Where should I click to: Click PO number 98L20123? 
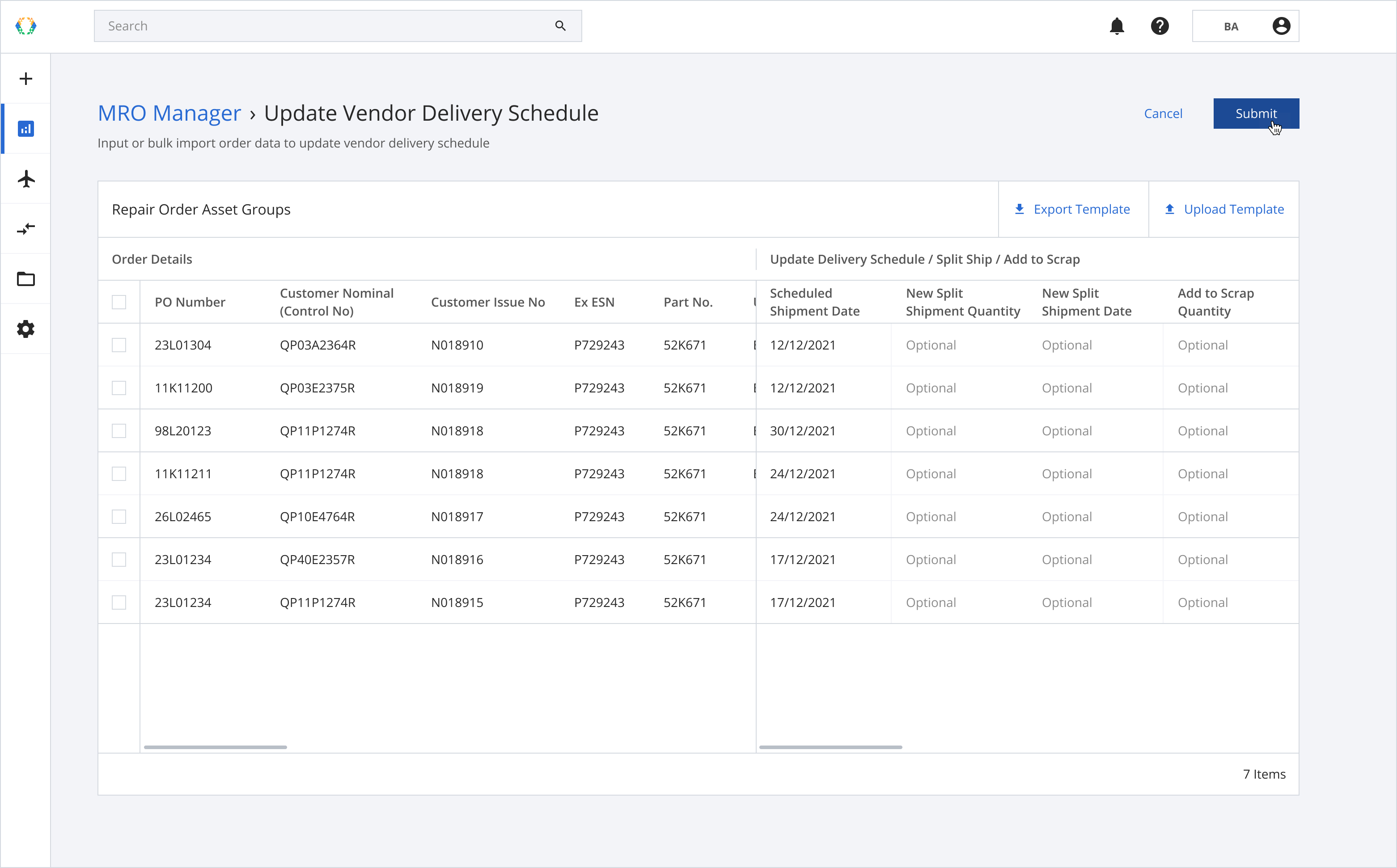click(182, 431)
